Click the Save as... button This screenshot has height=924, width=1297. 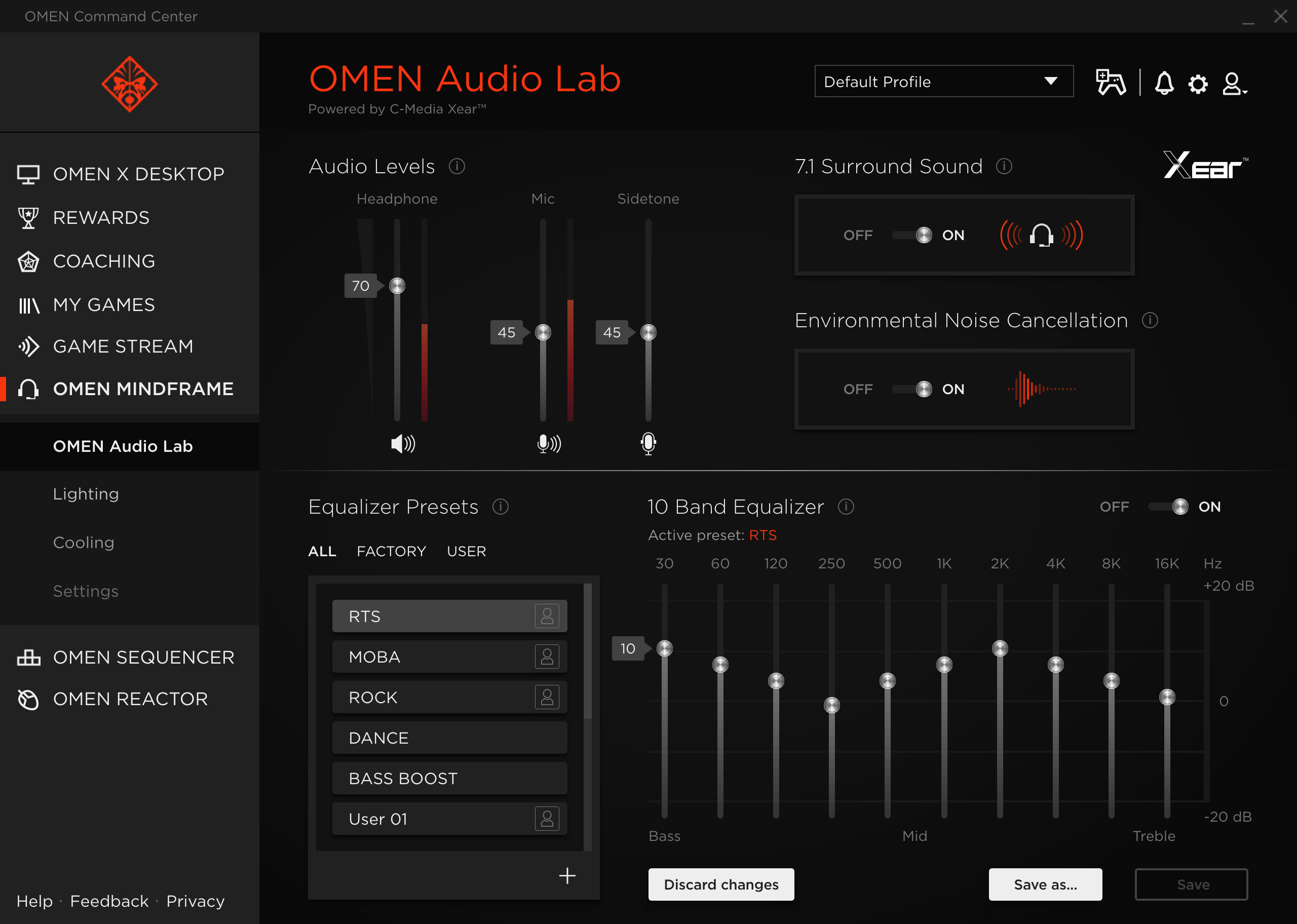[x=1045, y=885]
